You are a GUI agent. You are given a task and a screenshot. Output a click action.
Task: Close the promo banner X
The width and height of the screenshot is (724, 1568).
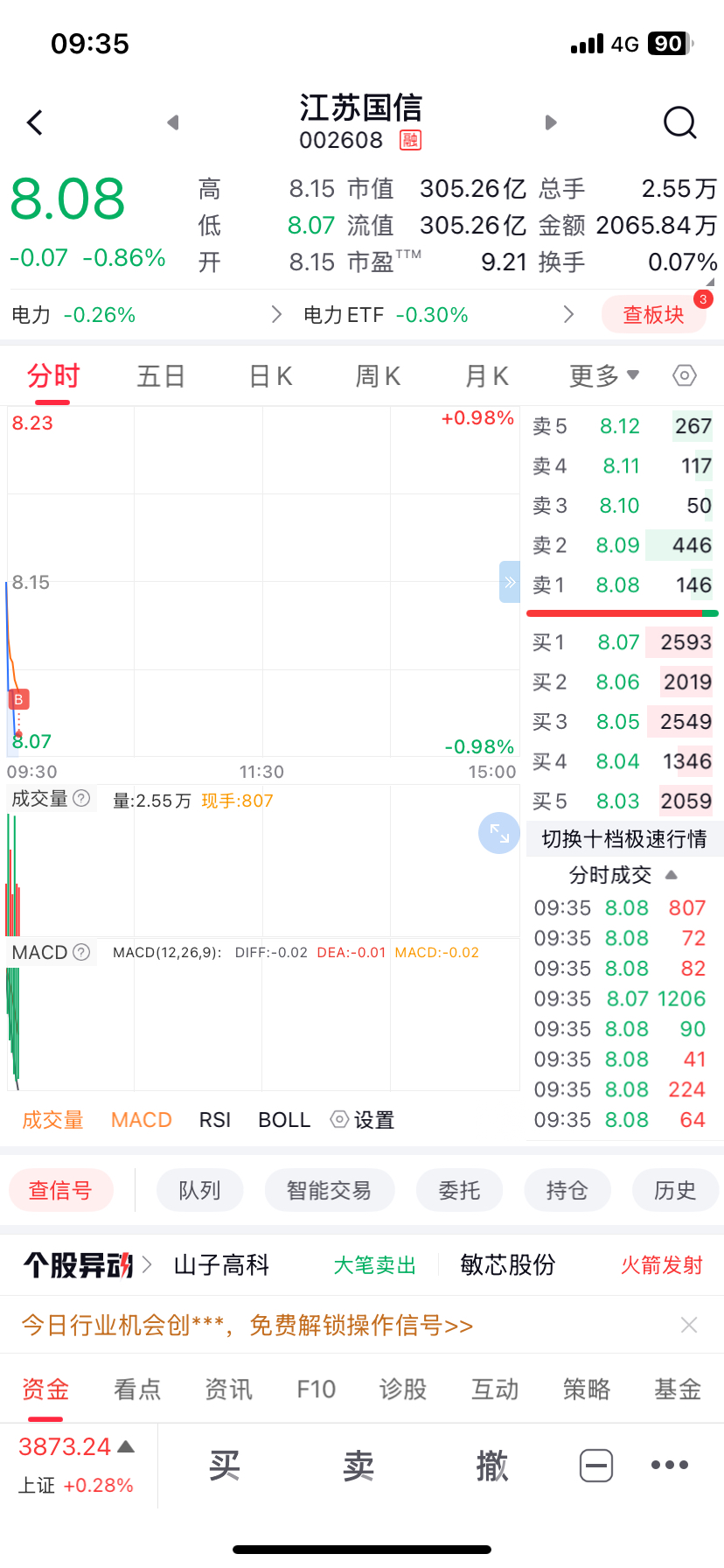coord(689,1325)
